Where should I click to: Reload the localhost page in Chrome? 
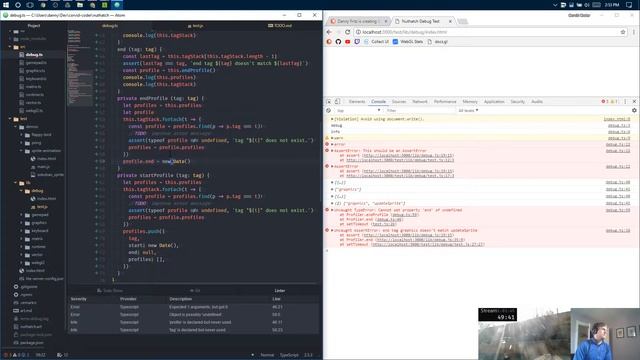tap(347, 32)
